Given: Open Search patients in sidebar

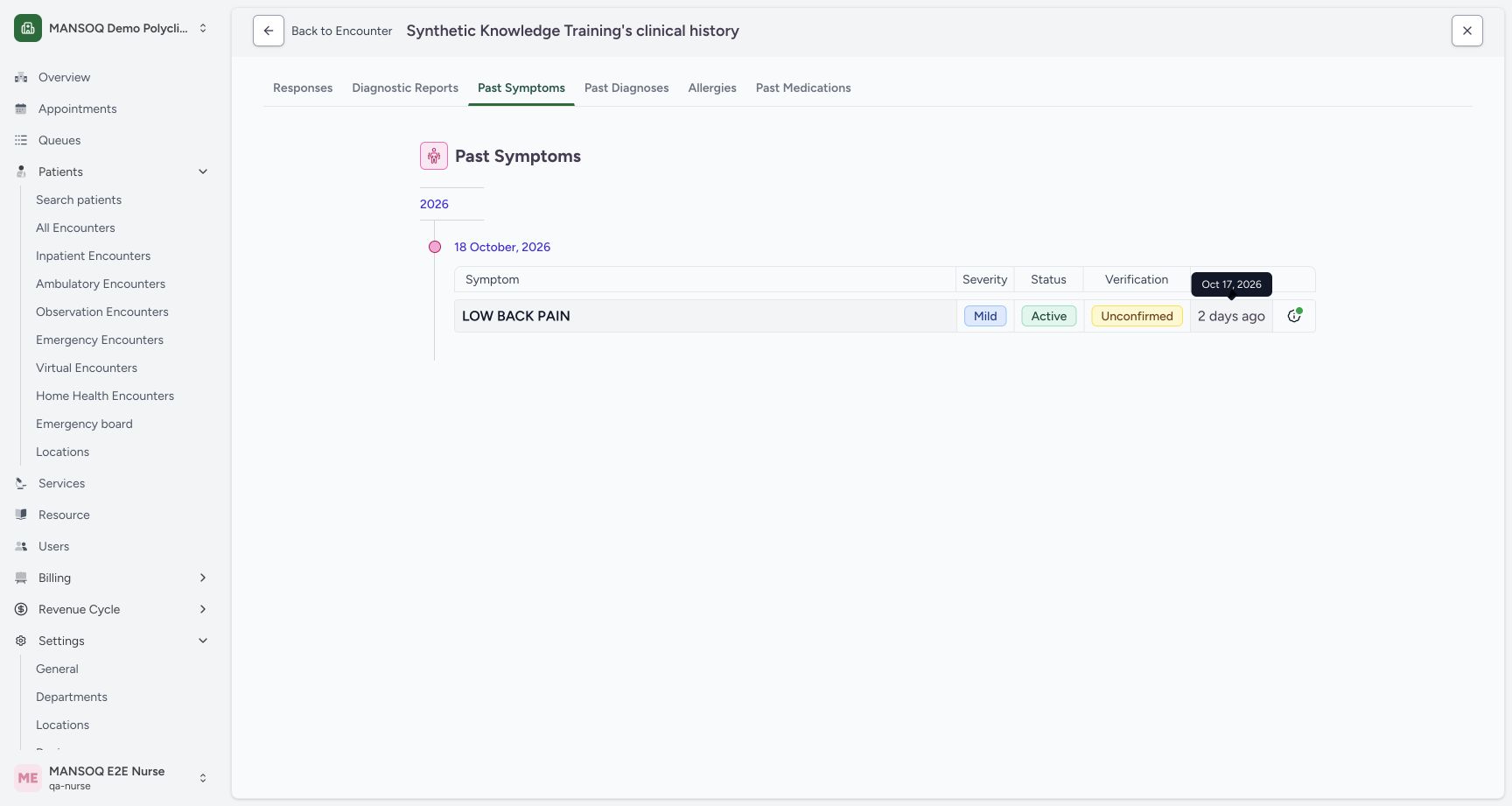Looking at the screenshot, I should (x=79, y=200).
